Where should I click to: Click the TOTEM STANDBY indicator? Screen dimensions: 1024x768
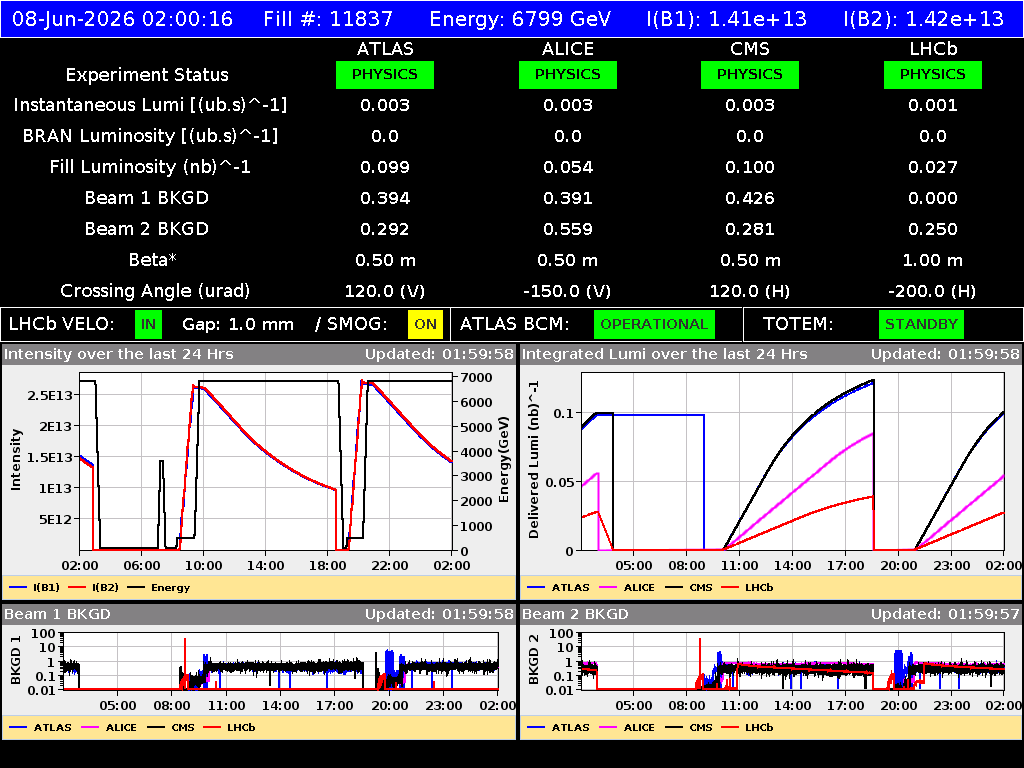pos(921,324)
